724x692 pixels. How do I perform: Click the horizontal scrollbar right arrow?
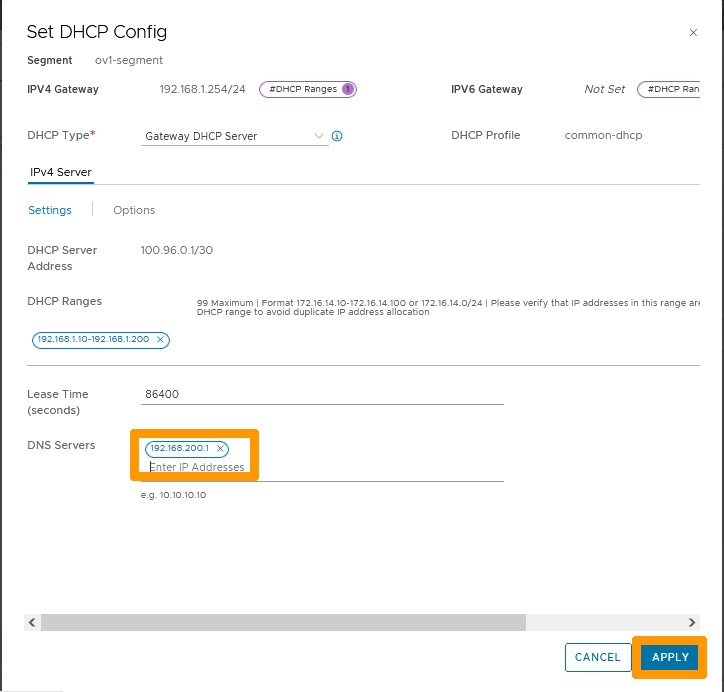point(692,622)
